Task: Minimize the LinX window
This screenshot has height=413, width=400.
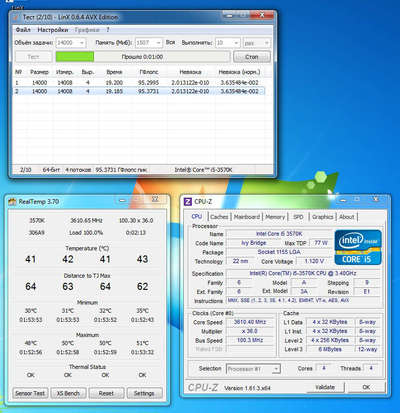Action: tap(228, 15)
